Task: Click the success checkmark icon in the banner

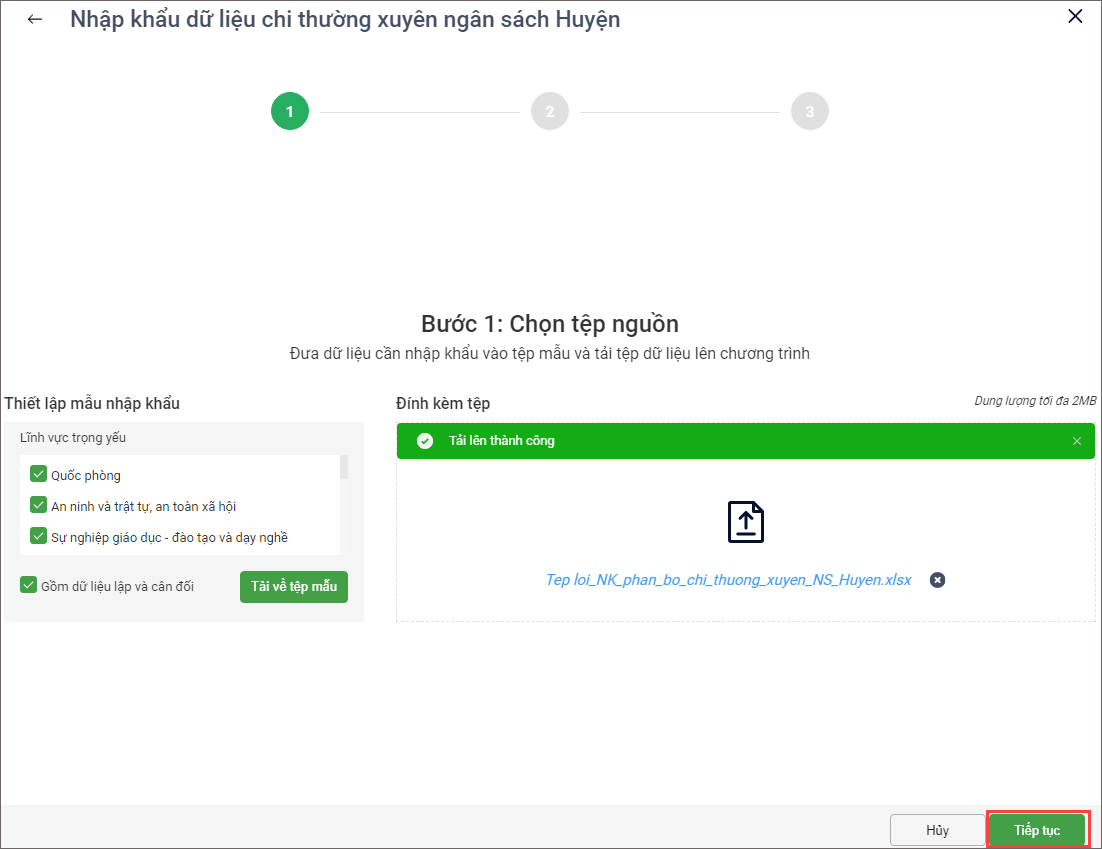Action: point(425,441)
